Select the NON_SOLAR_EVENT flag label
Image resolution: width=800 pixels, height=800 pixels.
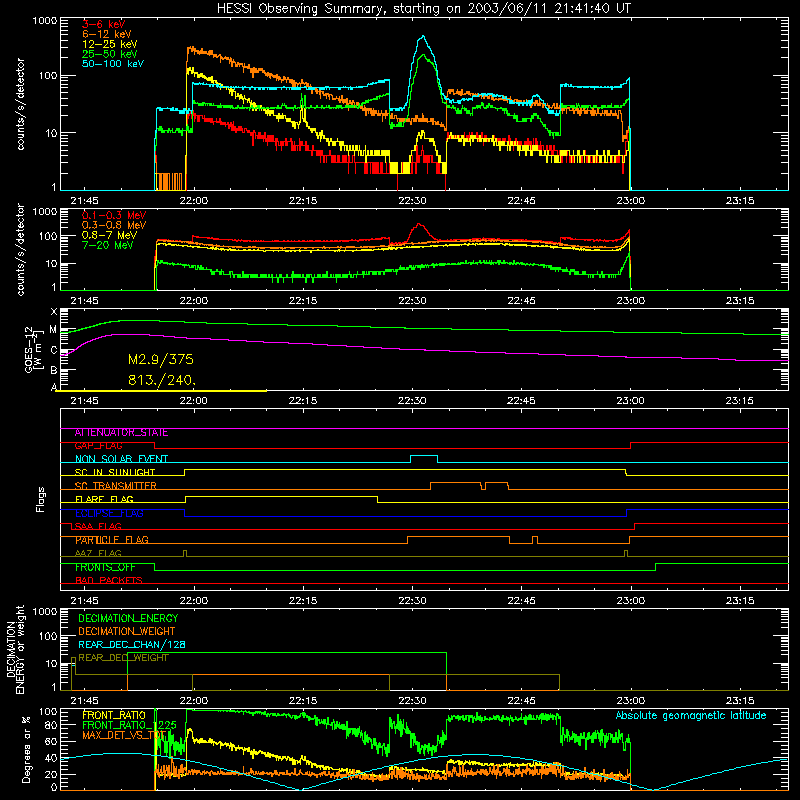(121, 459)
